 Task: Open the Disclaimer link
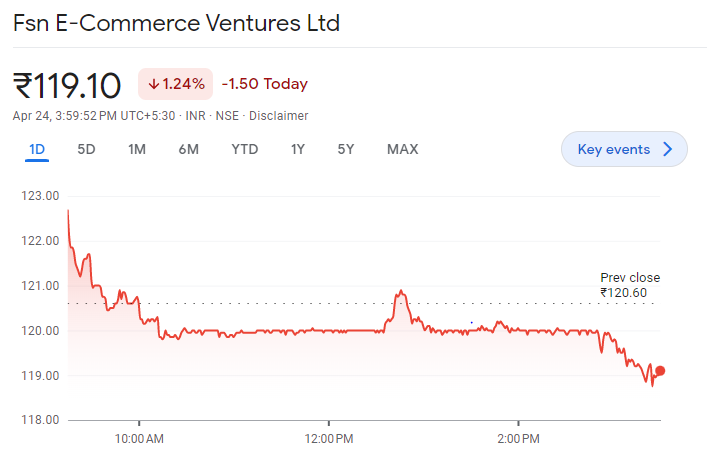279,116
